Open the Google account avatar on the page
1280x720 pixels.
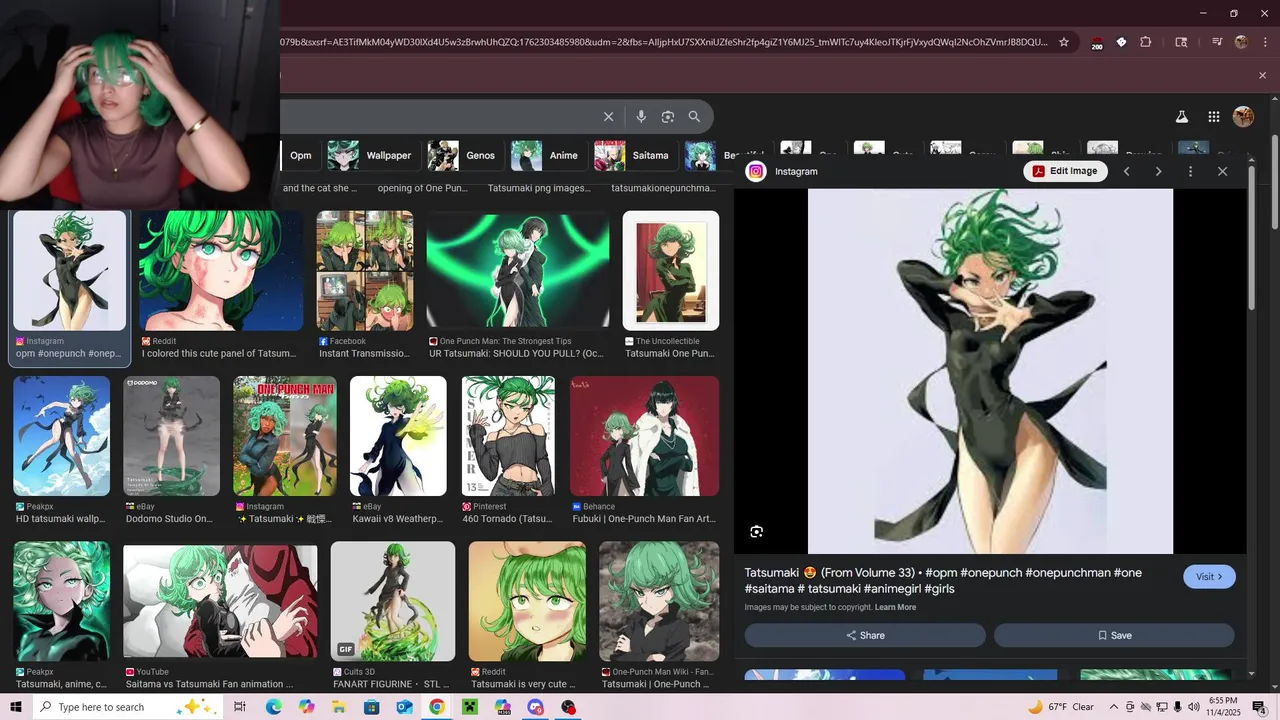[1243, 117]
